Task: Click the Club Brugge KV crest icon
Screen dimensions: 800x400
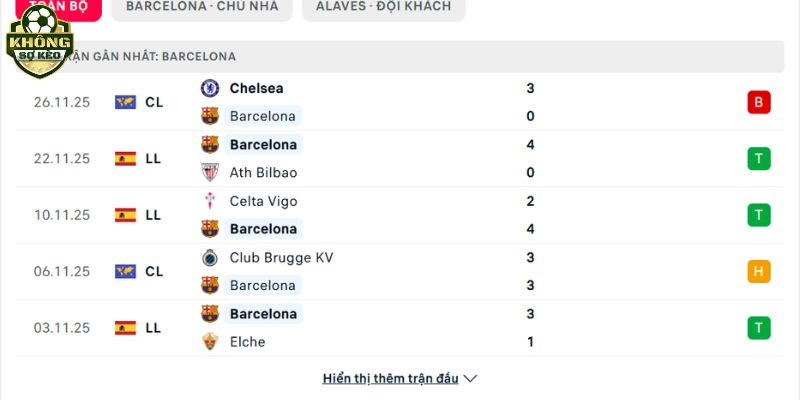Action: click(210, 257)
